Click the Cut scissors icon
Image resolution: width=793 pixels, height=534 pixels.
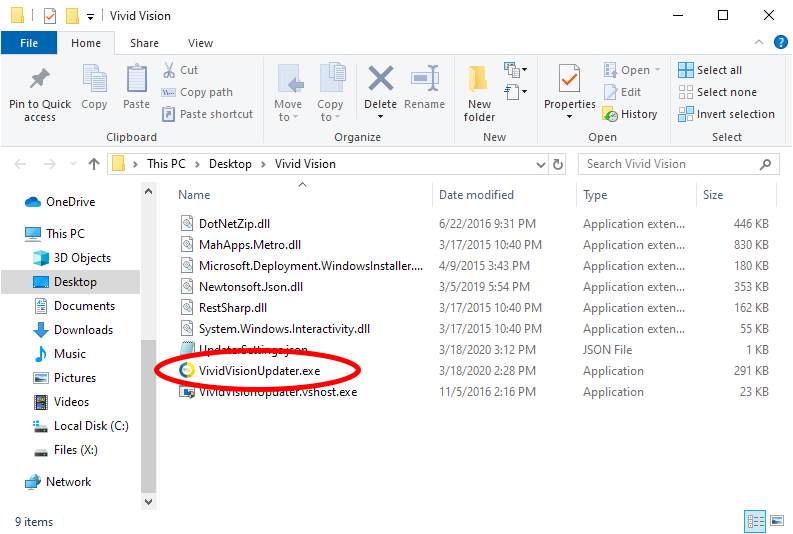(x=169, y=70)
